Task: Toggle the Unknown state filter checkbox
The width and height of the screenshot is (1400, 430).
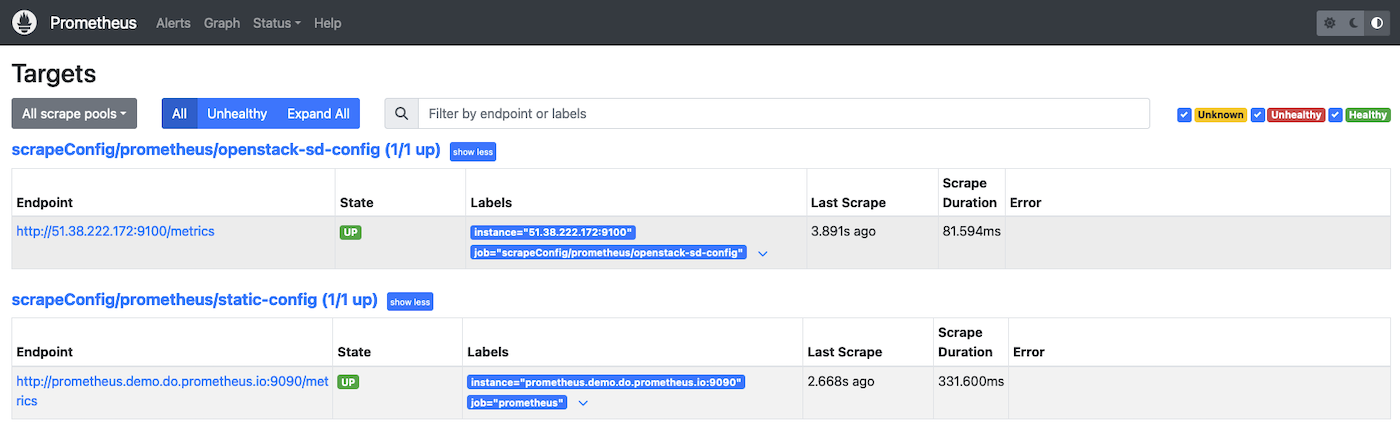Action: [x=1185, y=115]
